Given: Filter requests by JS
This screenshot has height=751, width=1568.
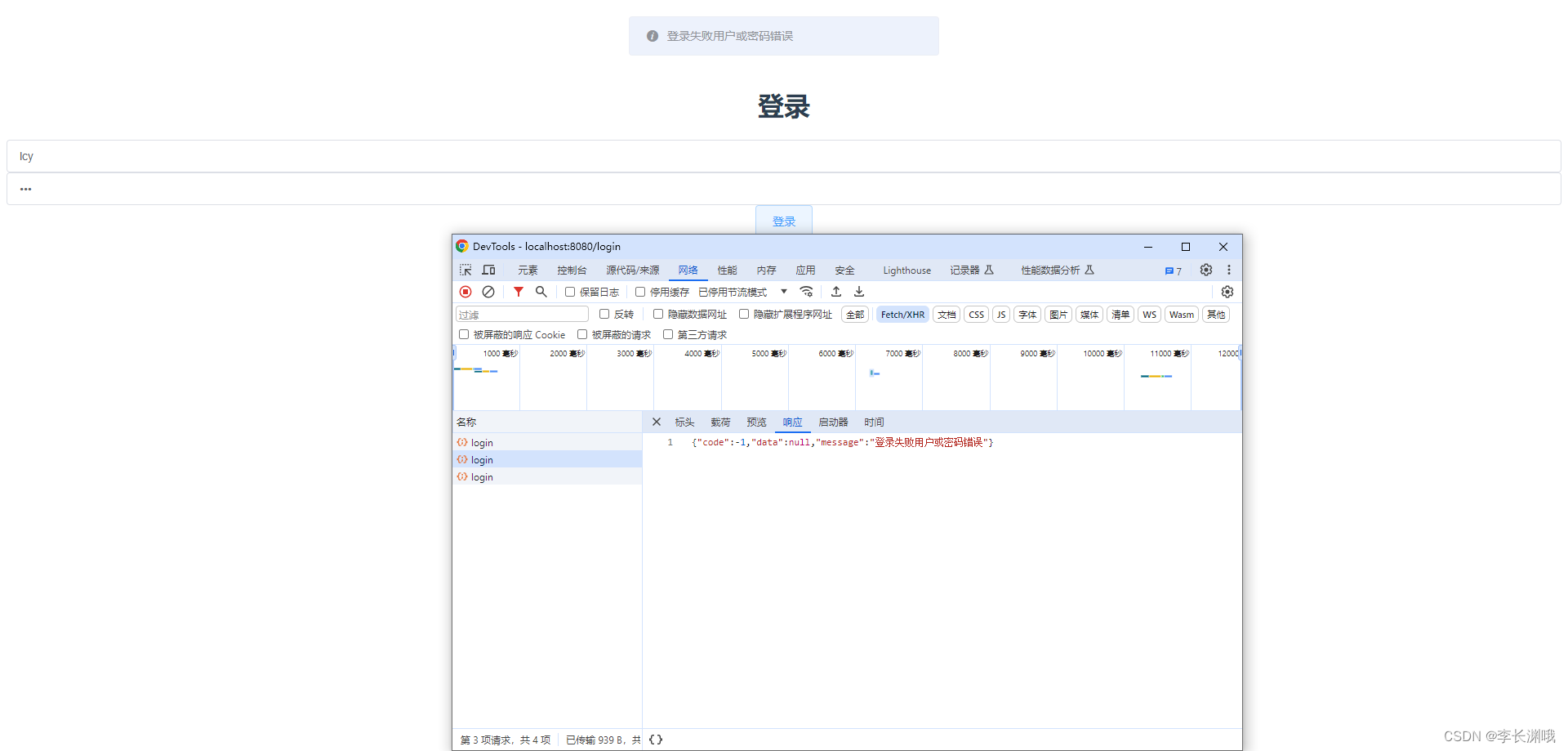Looking at the screenshot, I should (1001, 315).
